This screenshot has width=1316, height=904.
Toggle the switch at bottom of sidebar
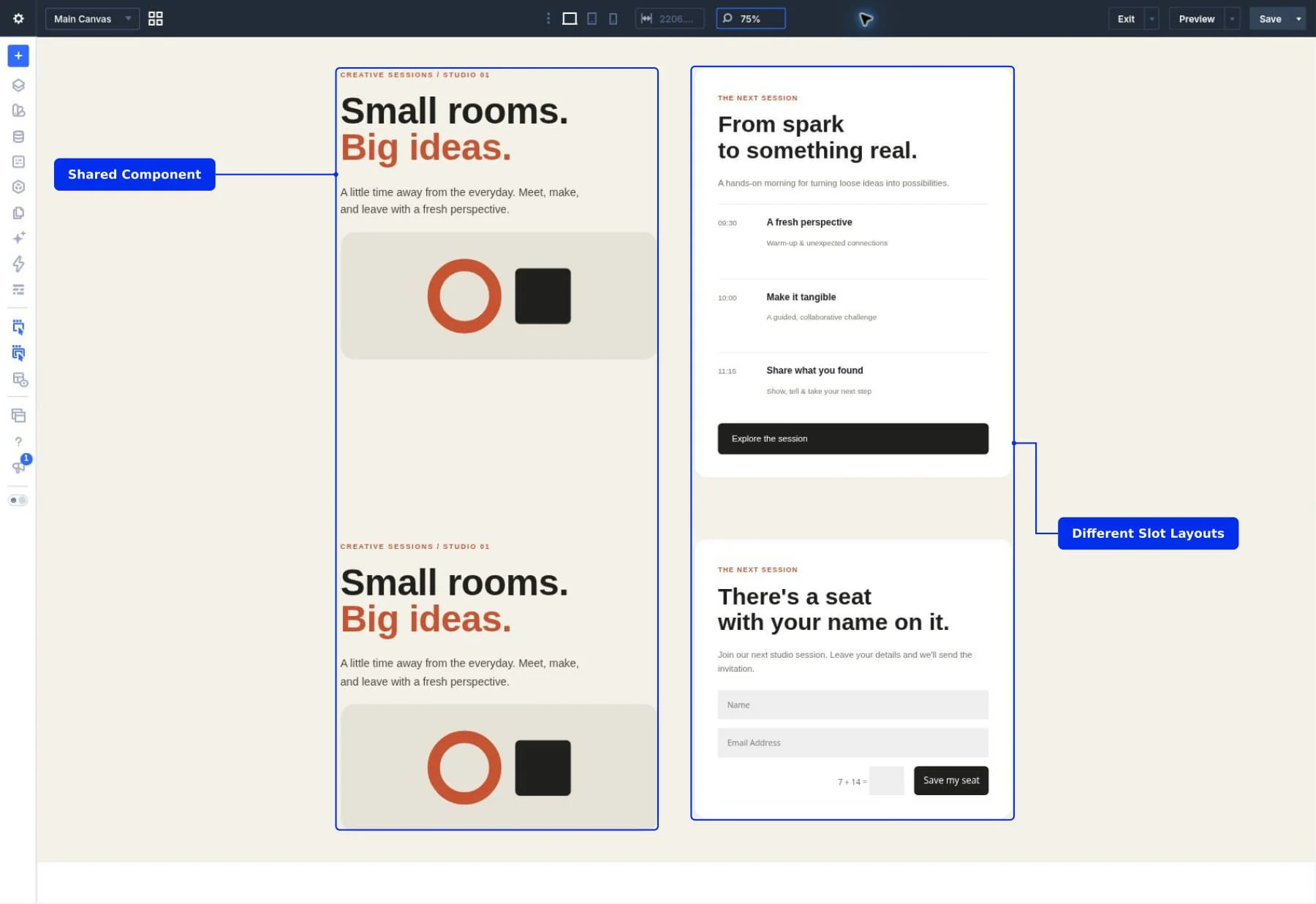click(18, 501)
